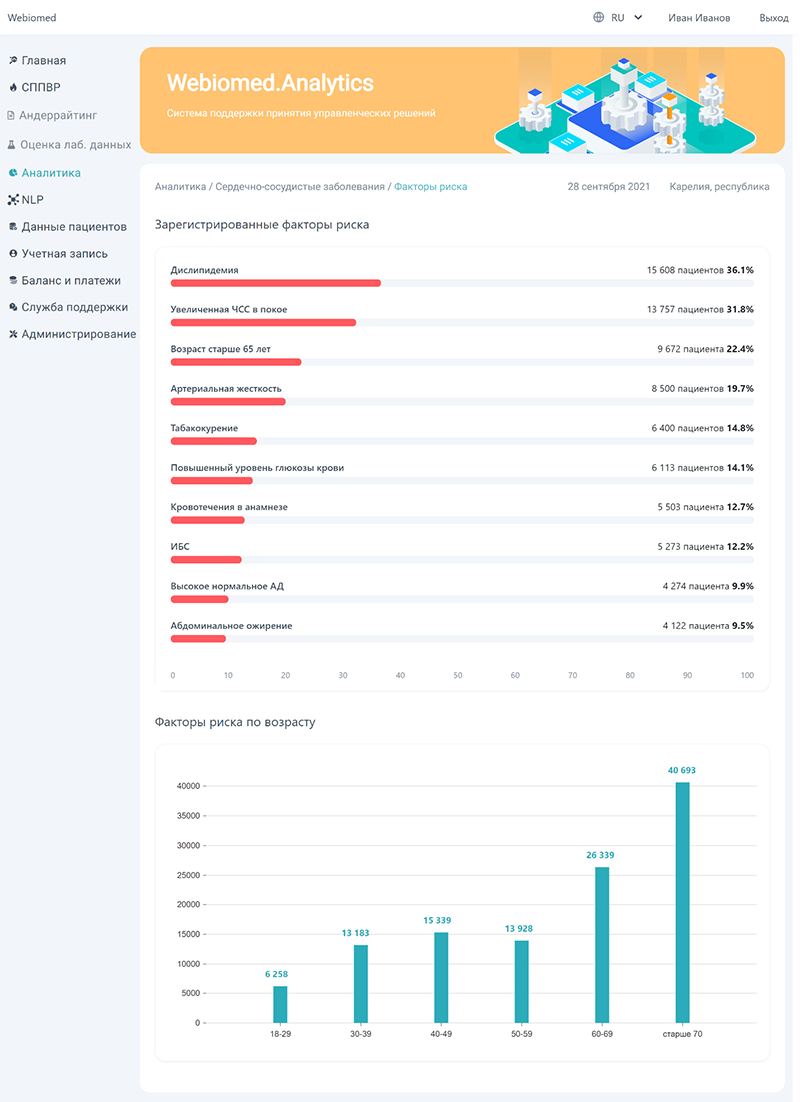The image size is (800, 1102).
Task: Open the NLP menu item
Action: pos(32,200)
